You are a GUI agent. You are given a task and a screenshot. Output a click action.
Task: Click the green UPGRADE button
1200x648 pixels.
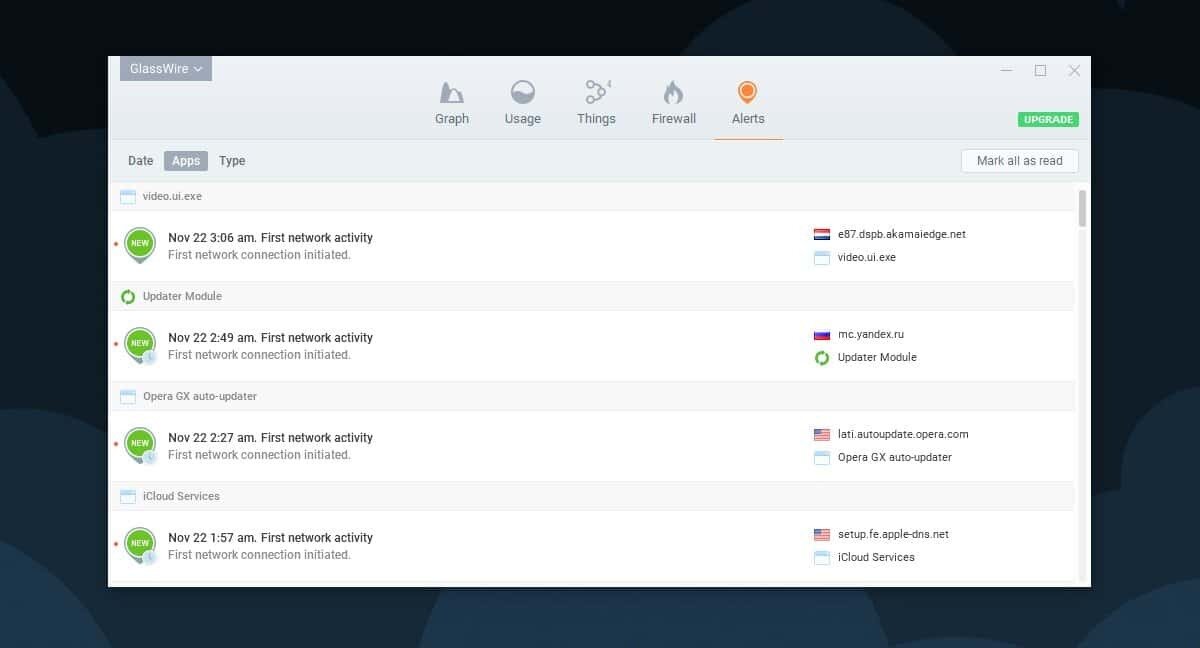(x=1047, y=119)
